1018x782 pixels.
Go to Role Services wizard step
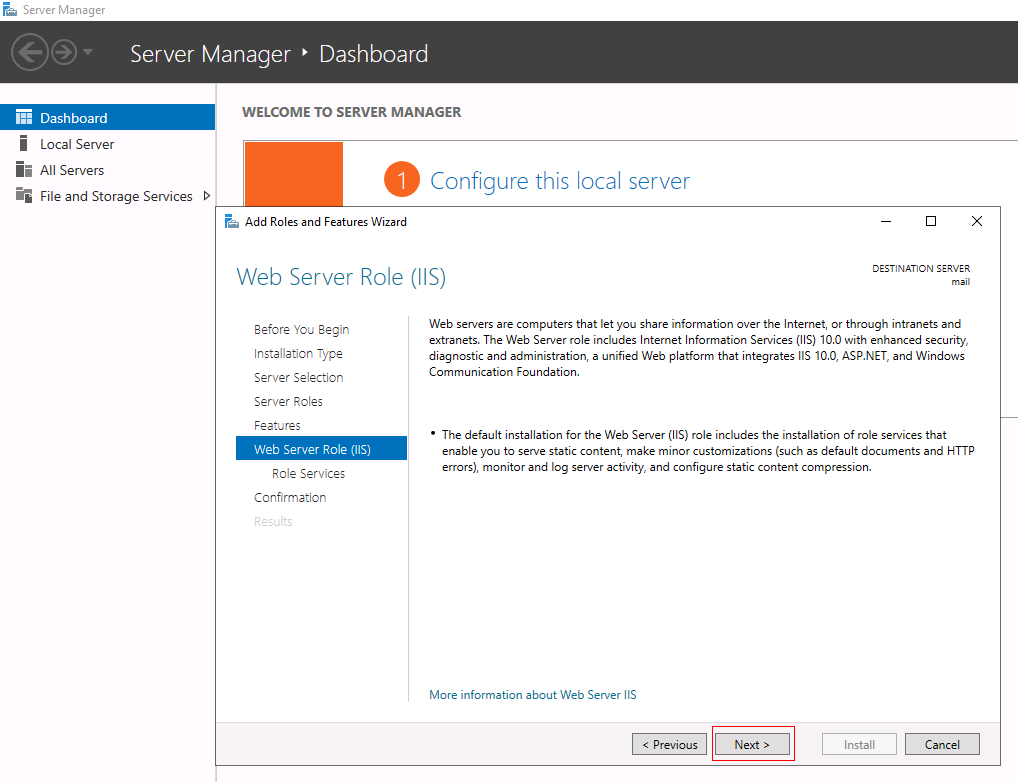(308, 473)
